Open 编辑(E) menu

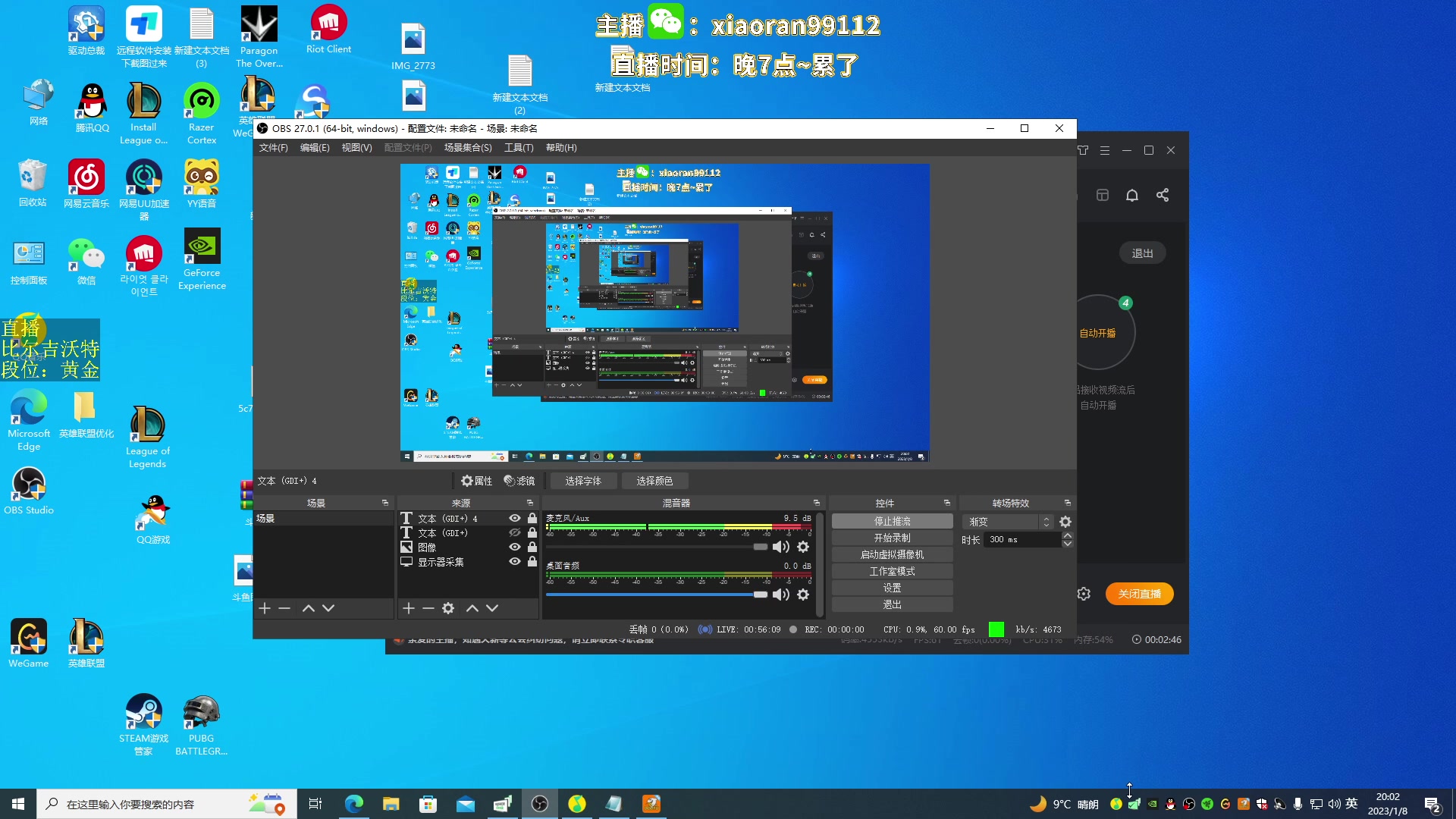tap(315, 148)
